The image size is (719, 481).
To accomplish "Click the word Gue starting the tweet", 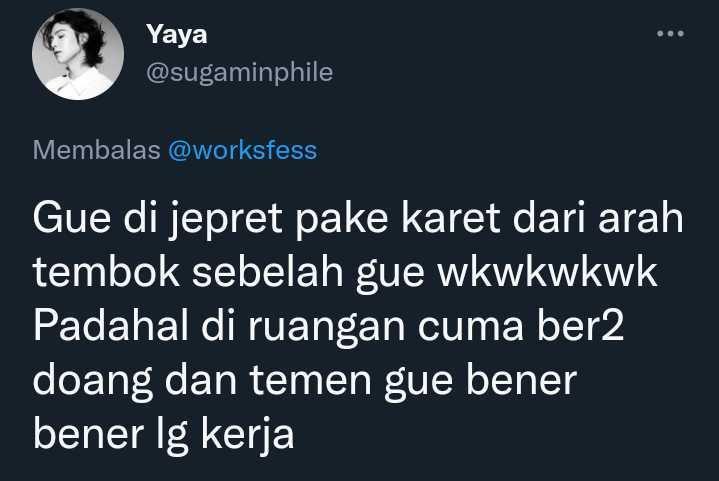I will coord(72,218).
